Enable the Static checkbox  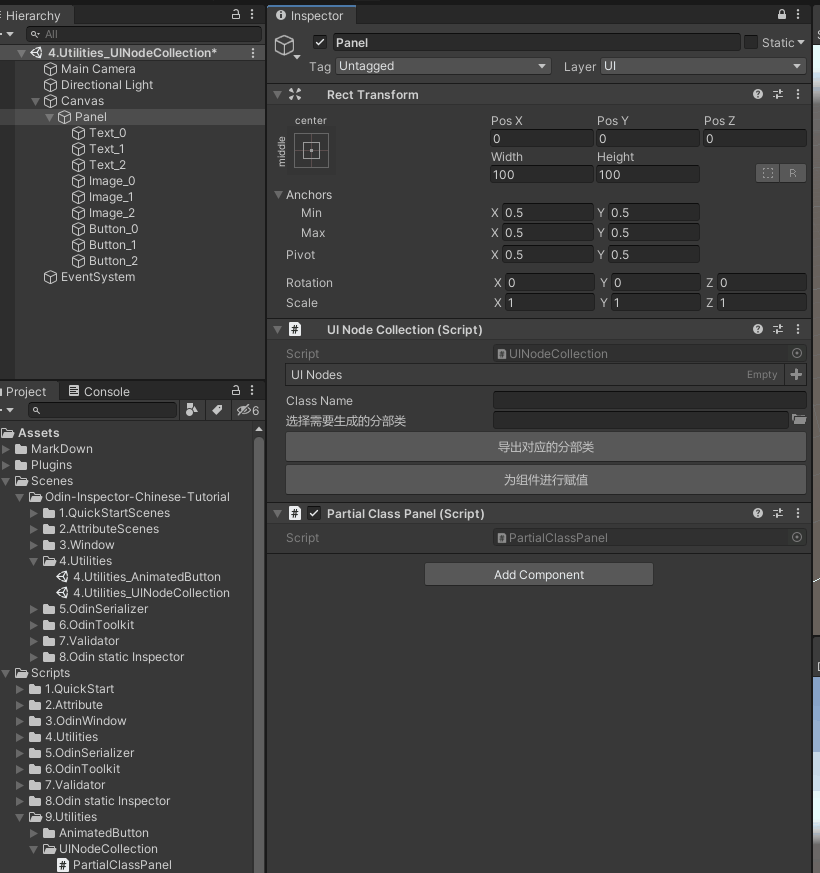pyautogui.click(x=751, y=42)
